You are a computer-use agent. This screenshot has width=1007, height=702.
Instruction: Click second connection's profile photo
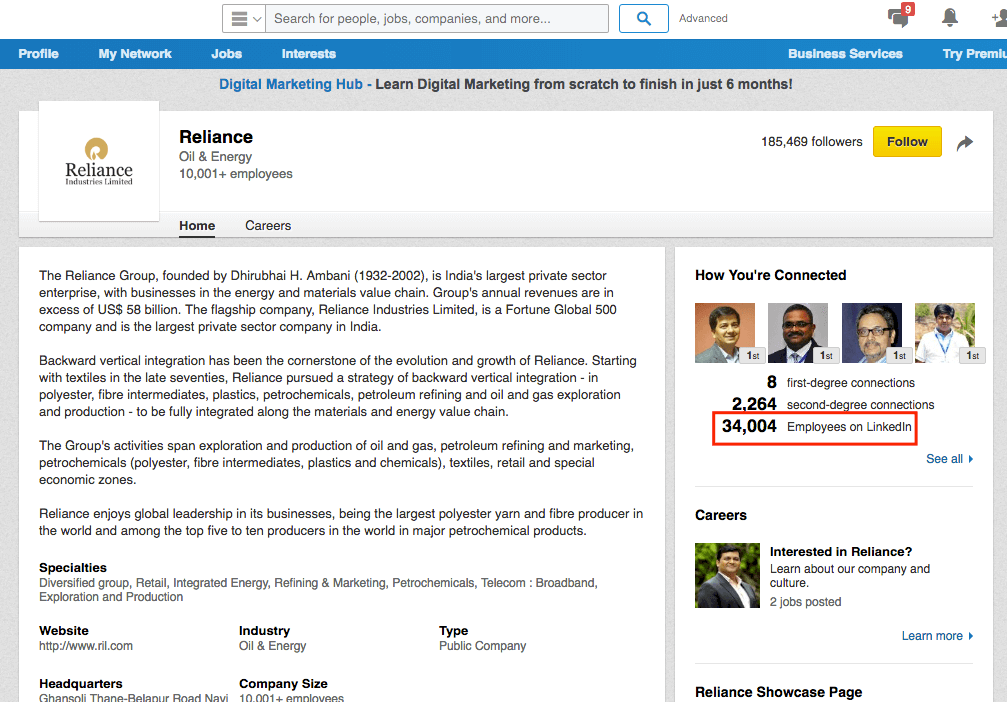798,333
